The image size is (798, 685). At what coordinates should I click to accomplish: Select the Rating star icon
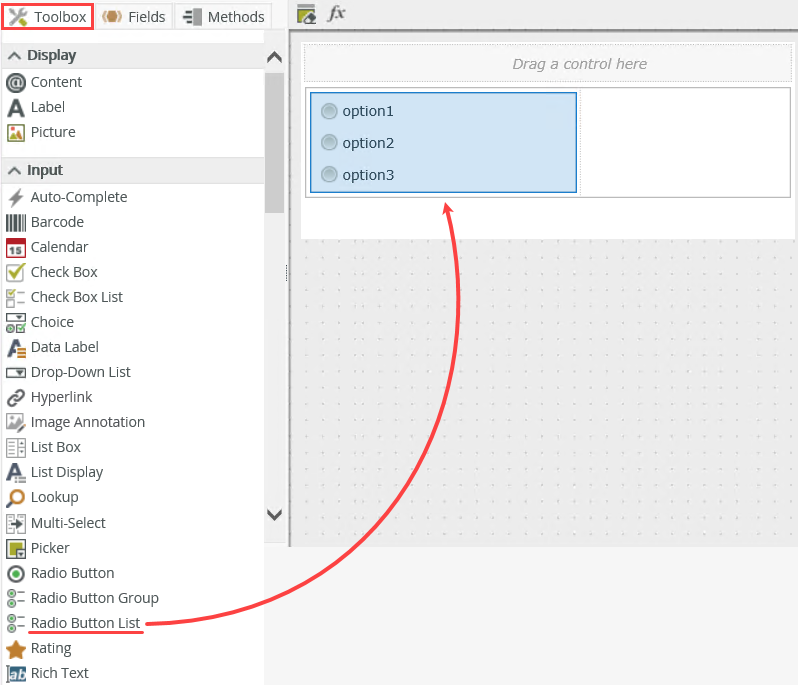[16, 649]
